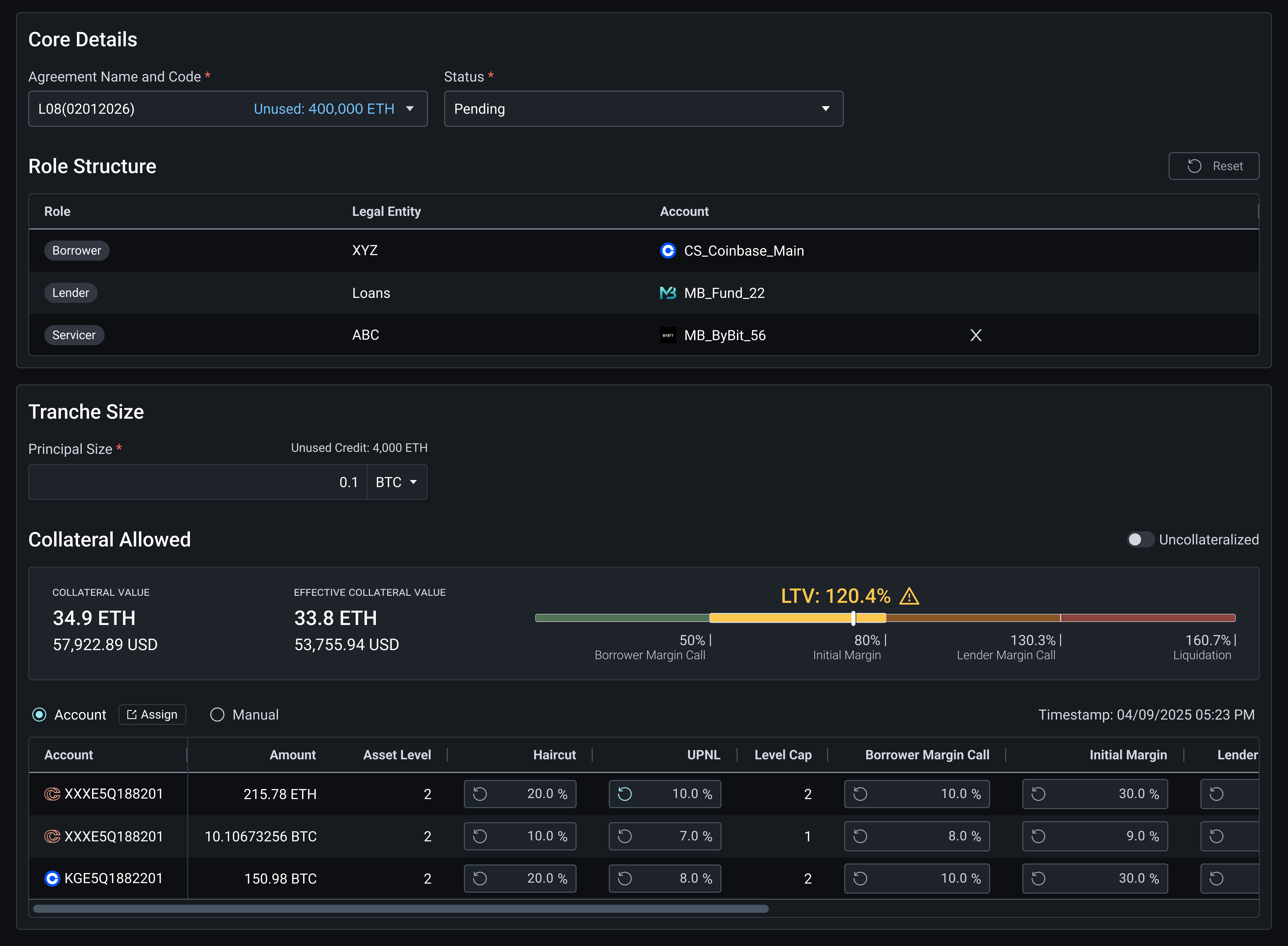
Task: Select the Manual radio button
Action: click(x=217, y=715)
